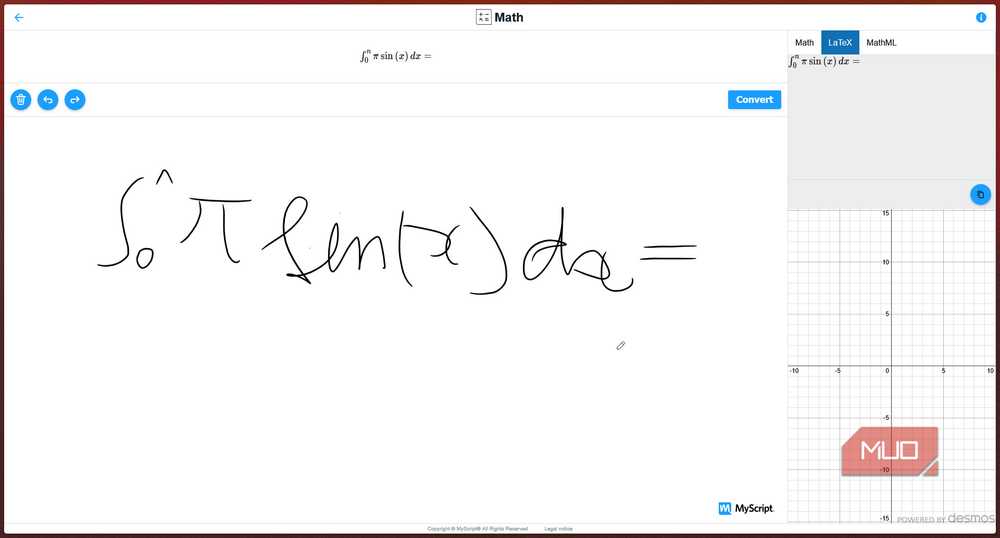The image size is (1000, 538).
Task: Switch to the Math tab
Action: pyautogui.click(x=804, y=43)
